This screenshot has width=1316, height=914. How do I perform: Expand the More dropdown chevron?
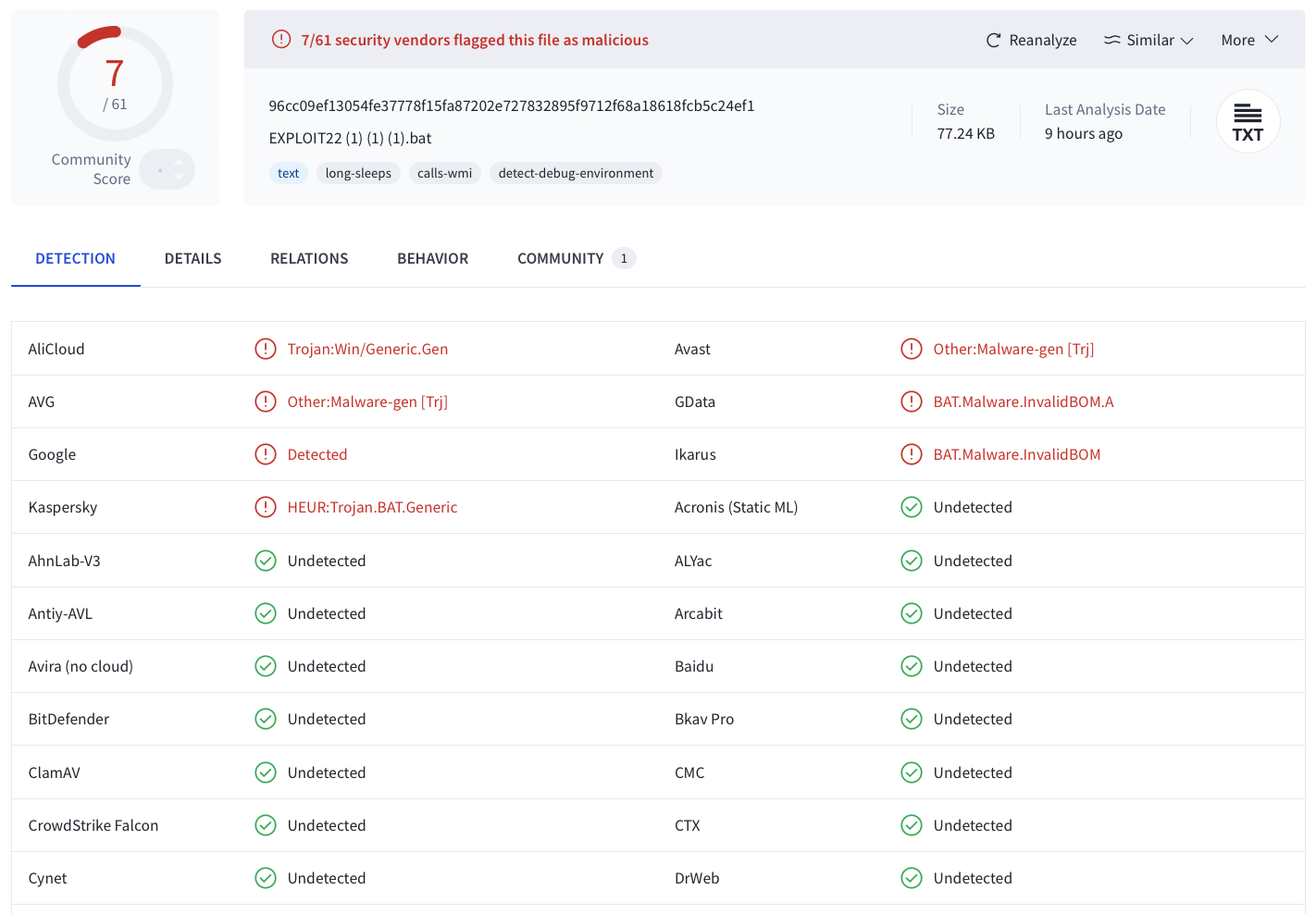1272,40
